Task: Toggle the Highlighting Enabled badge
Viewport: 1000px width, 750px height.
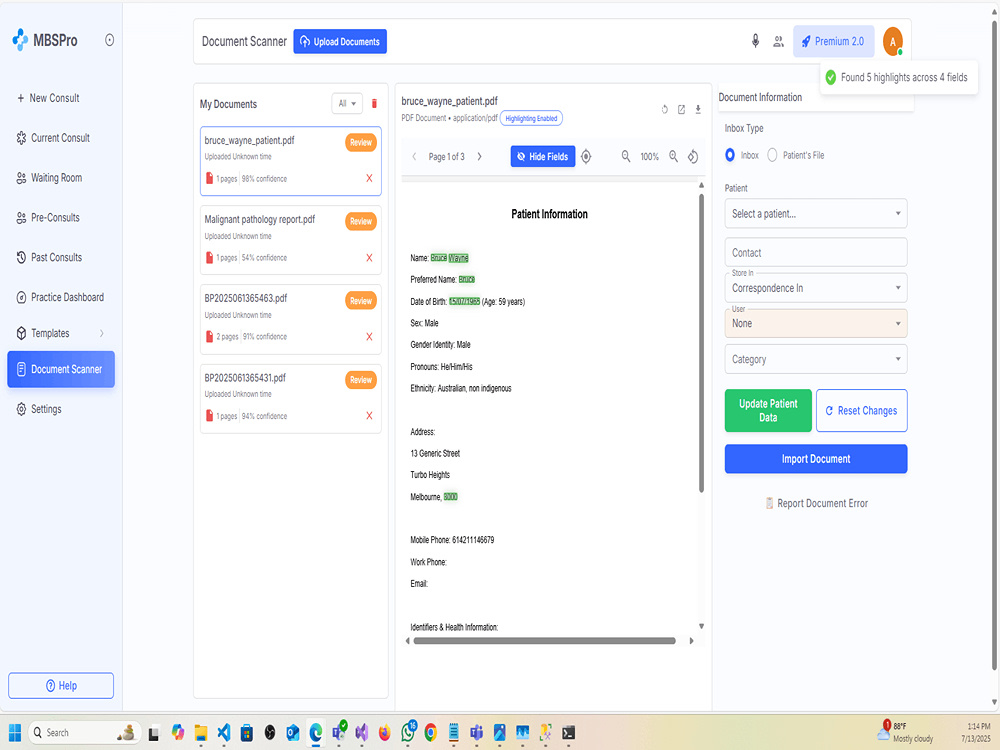Action: tap(531, 119)
